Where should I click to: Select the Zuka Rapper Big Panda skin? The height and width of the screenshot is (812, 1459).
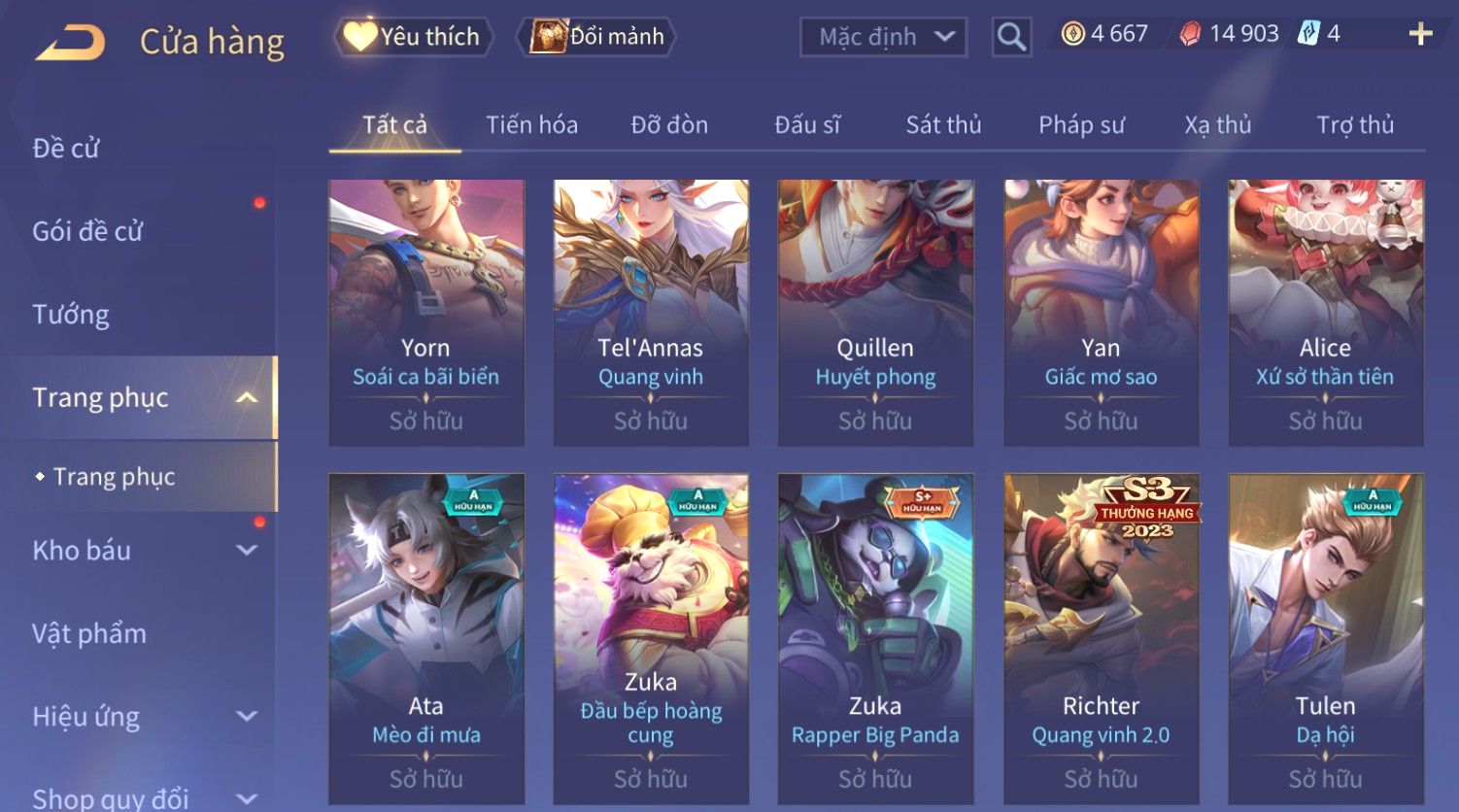click(x=875, y=639)
